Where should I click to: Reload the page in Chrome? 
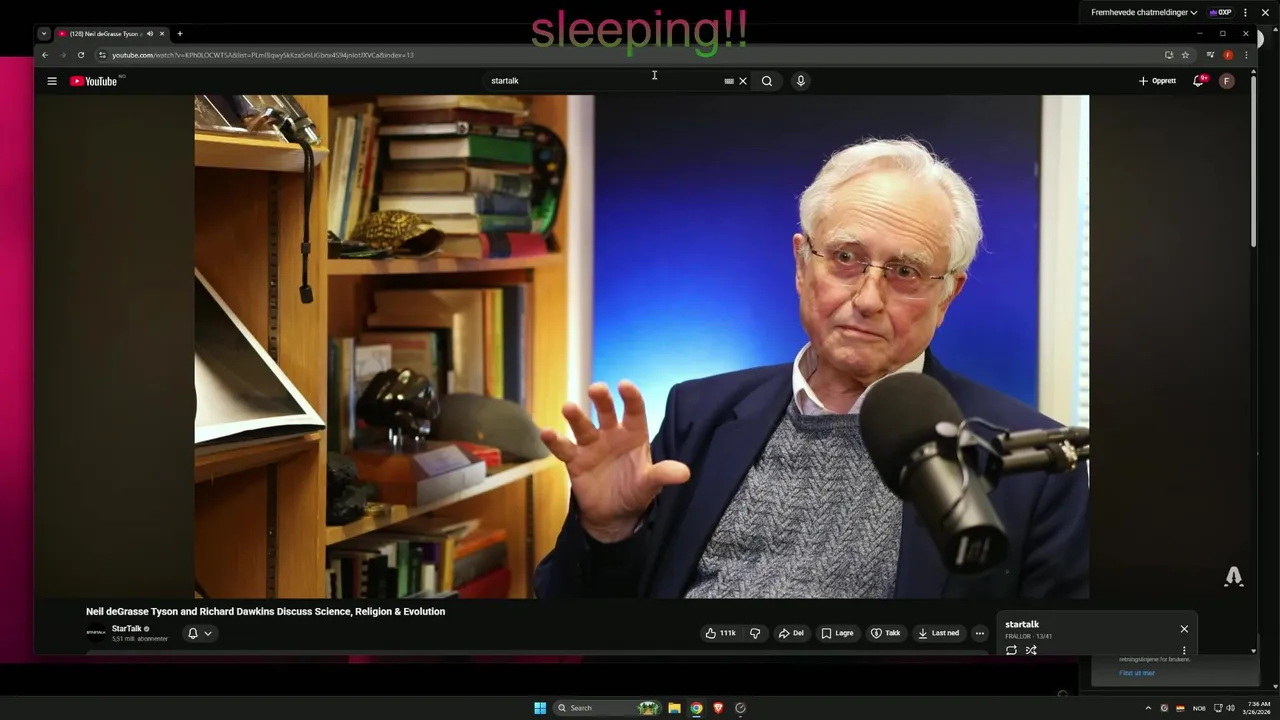(81, 55)
